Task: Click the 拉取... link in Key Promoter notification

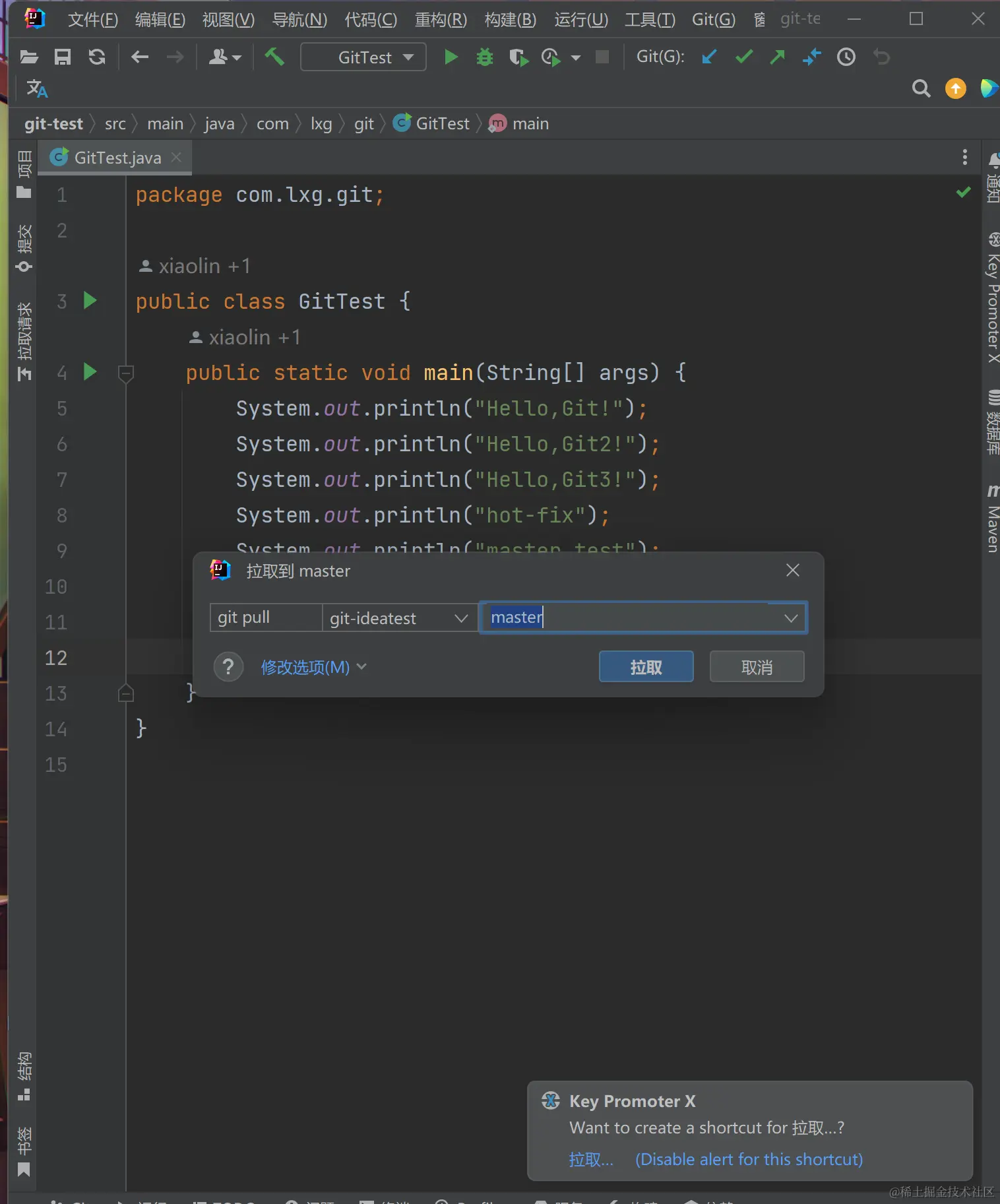Action: (x=591, y=1159)
